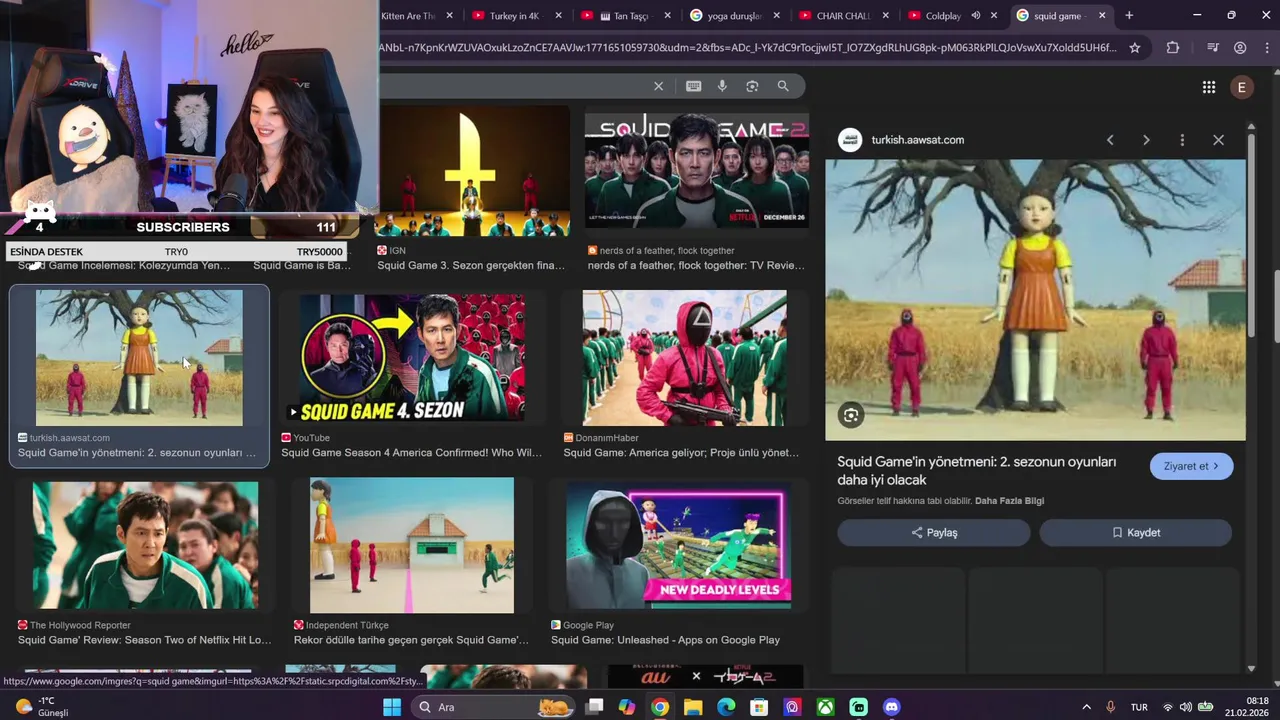Viewport: 1280px width, 720px height.
Task: Open preview title Squid Game'in yönetmeni link
Action: 976,471
